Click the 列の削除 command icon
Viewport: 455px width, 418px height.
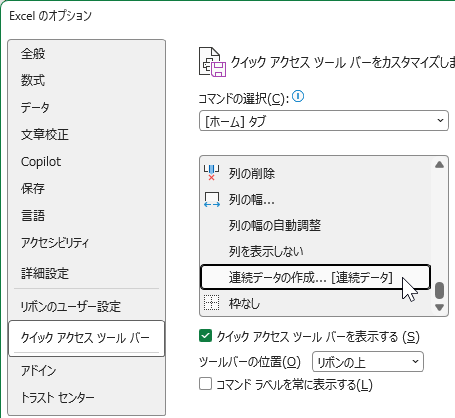211,173
